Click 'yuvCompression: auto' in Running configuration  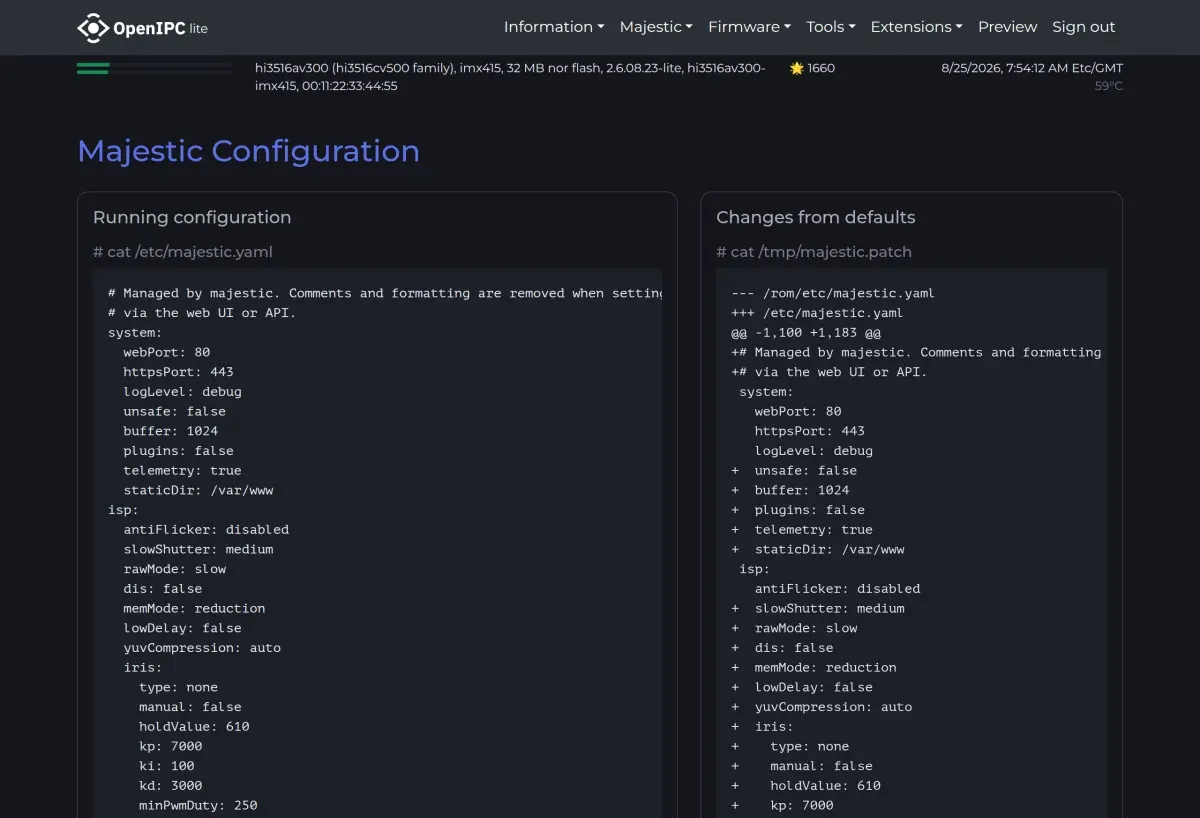202,647
